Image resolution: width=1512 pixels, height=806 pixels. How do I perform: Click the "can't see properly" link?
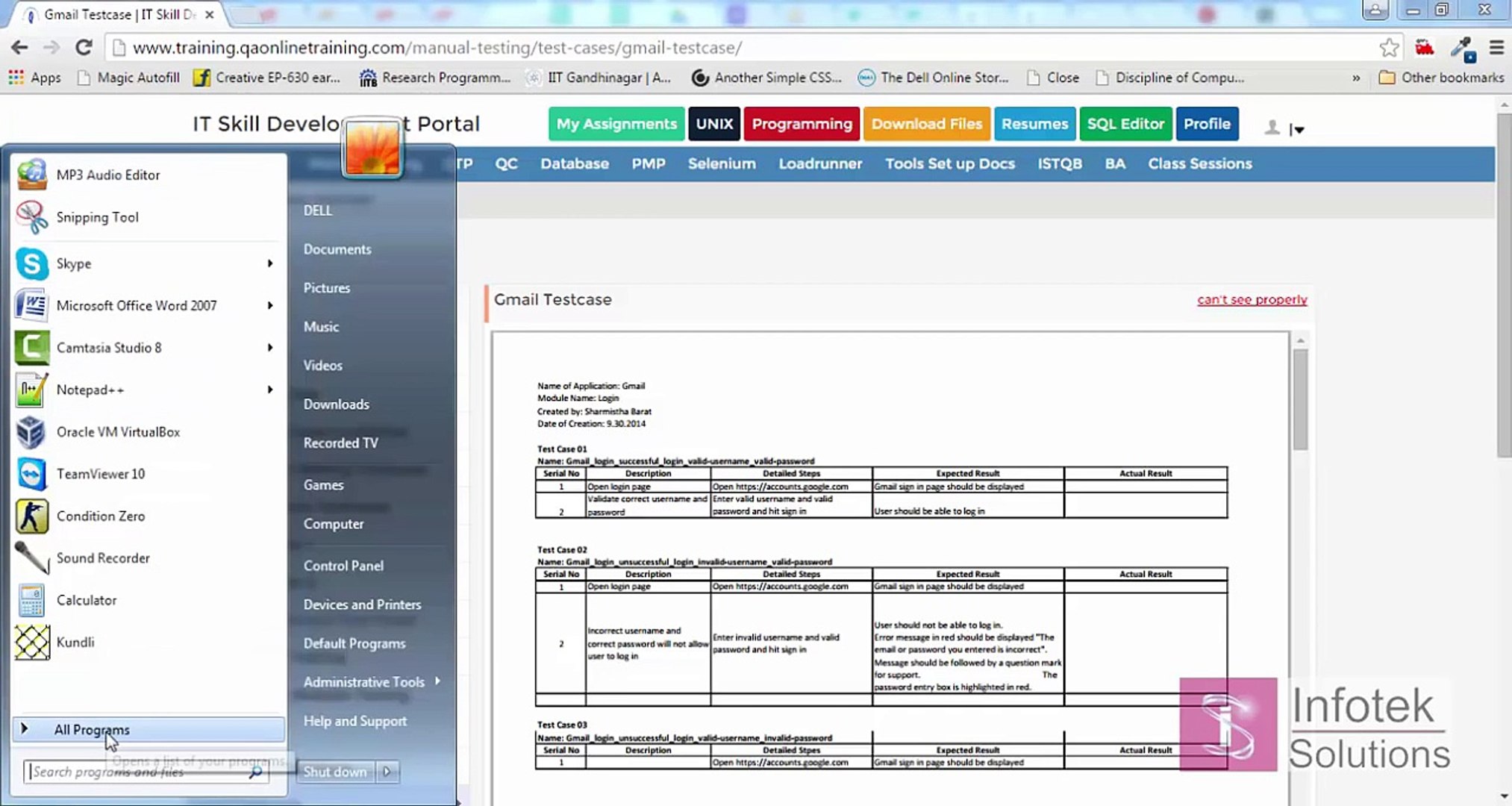coord(1252,299)
